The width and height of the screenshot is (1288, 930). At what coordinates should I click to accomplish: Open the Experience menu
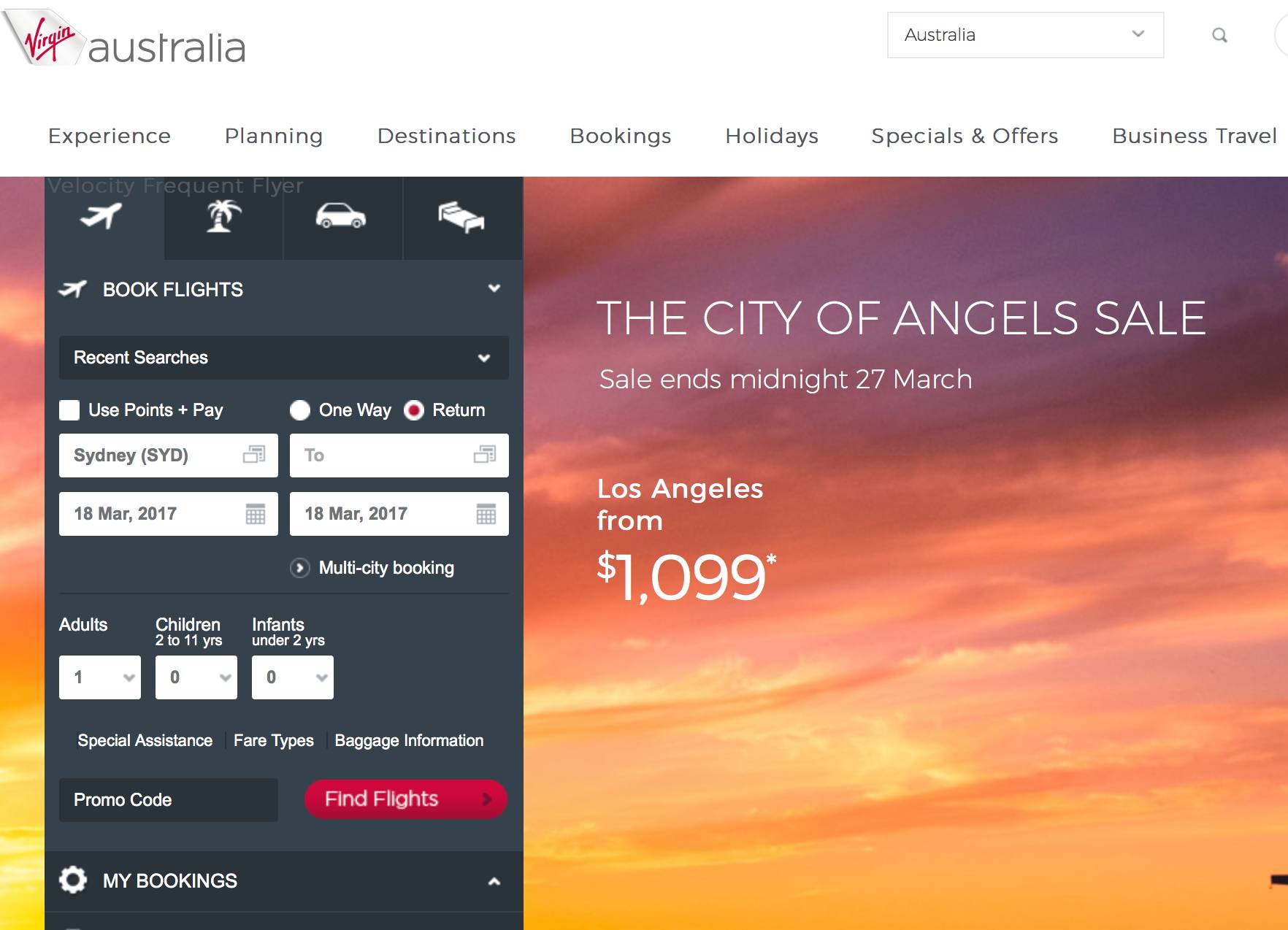coord(110,136)
